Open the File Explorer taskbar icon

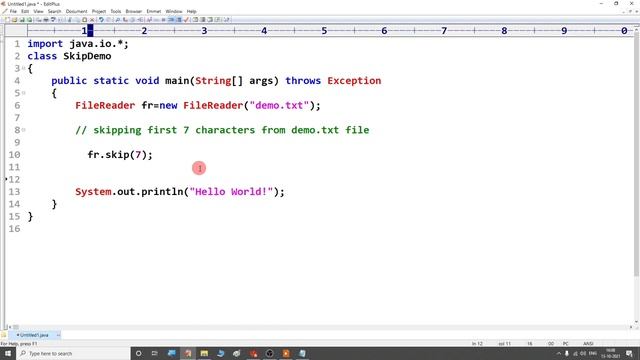point(204,353)
